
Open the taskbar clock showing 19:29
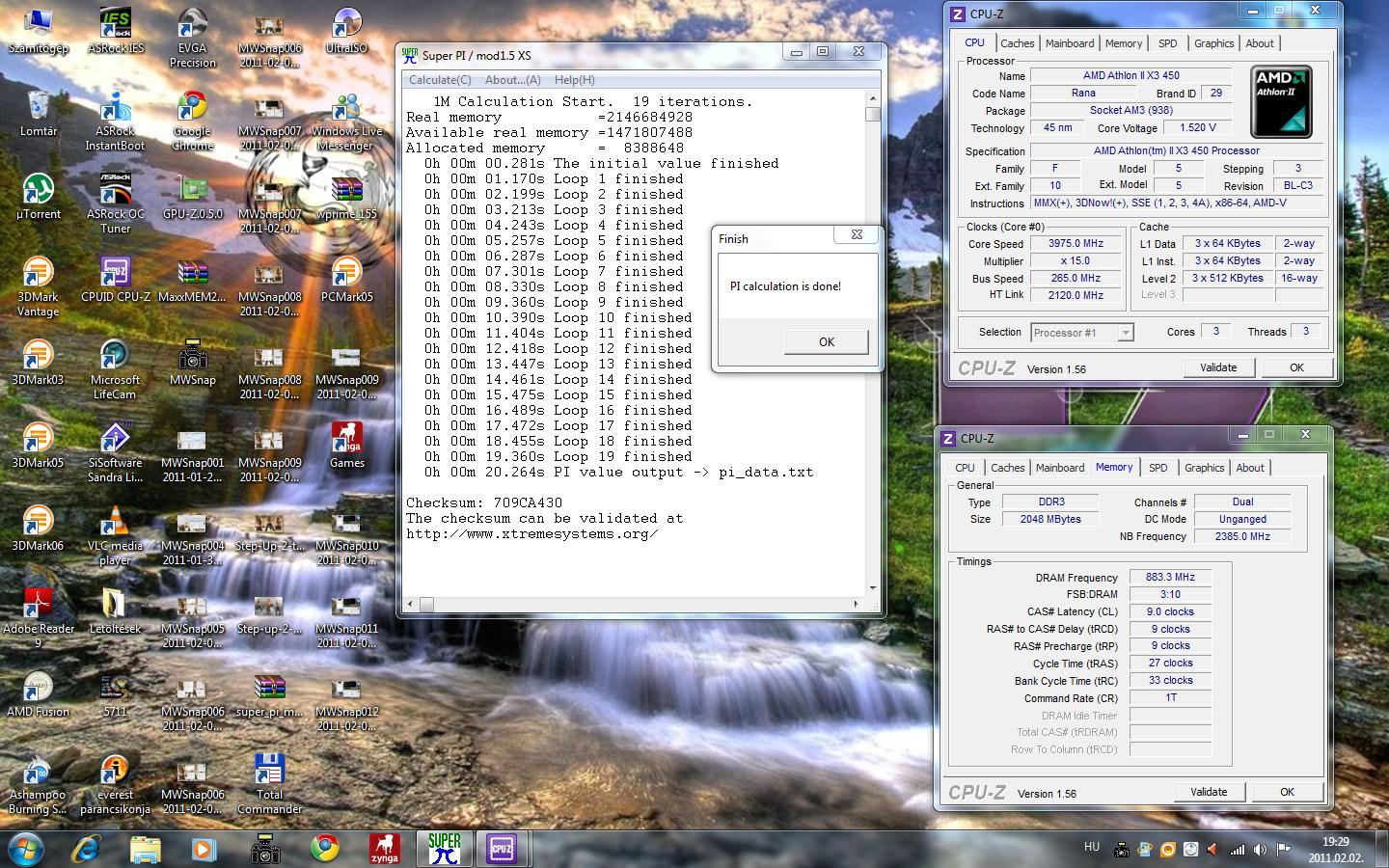[x=1335, y=849]
